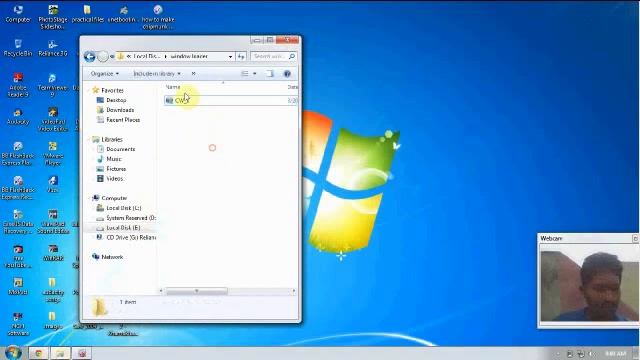Select the VMware Player desktop icon

[x=53, y=153]
